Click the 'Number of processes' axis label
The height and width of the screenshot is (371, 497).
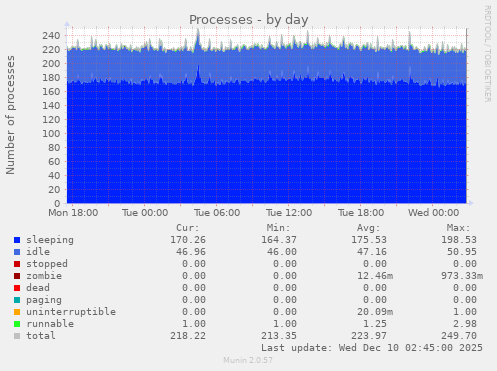10,115
